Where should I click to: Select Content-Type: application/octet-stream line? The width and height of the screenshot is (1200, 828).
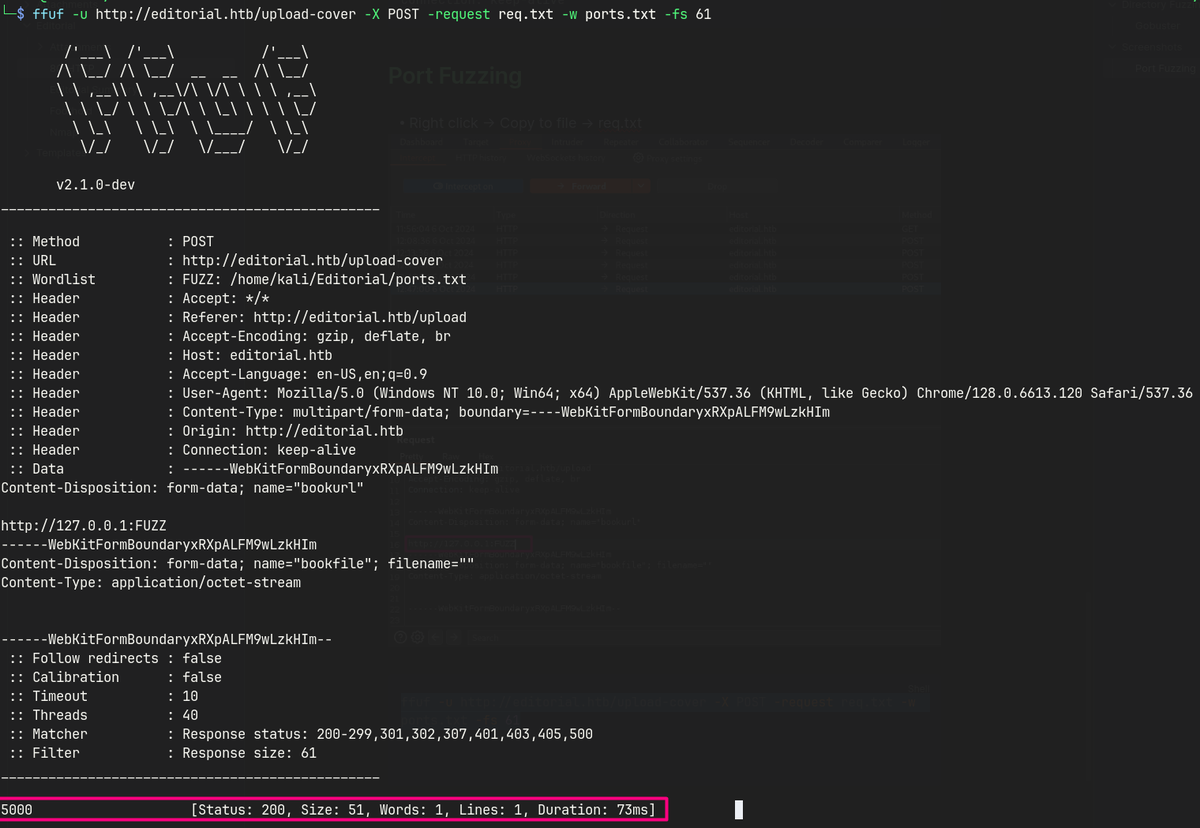coord(151,584)
